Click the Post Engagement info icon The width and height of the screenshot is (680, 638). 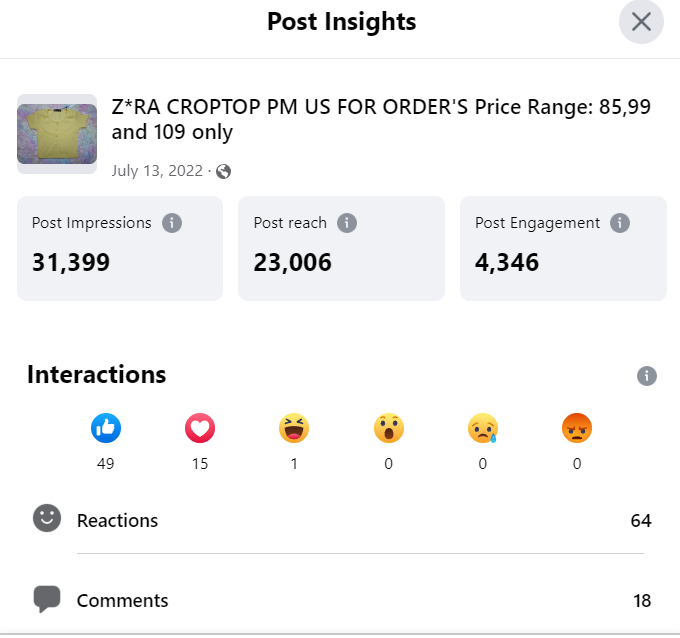point(620,223)
